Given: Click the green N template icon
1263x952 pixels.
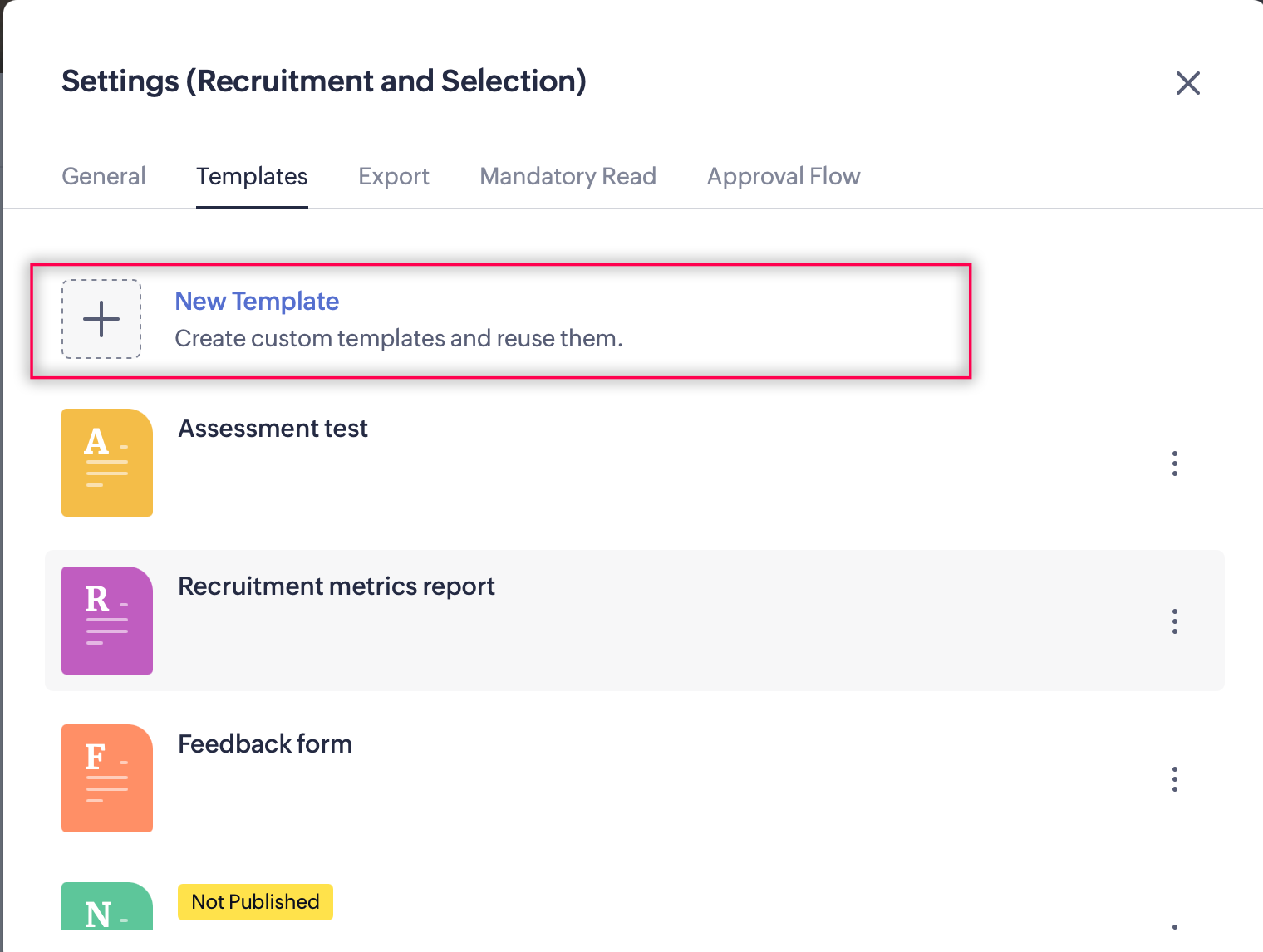Looking at the screenshot, I should pyautogui.click(x=107, y=907).
